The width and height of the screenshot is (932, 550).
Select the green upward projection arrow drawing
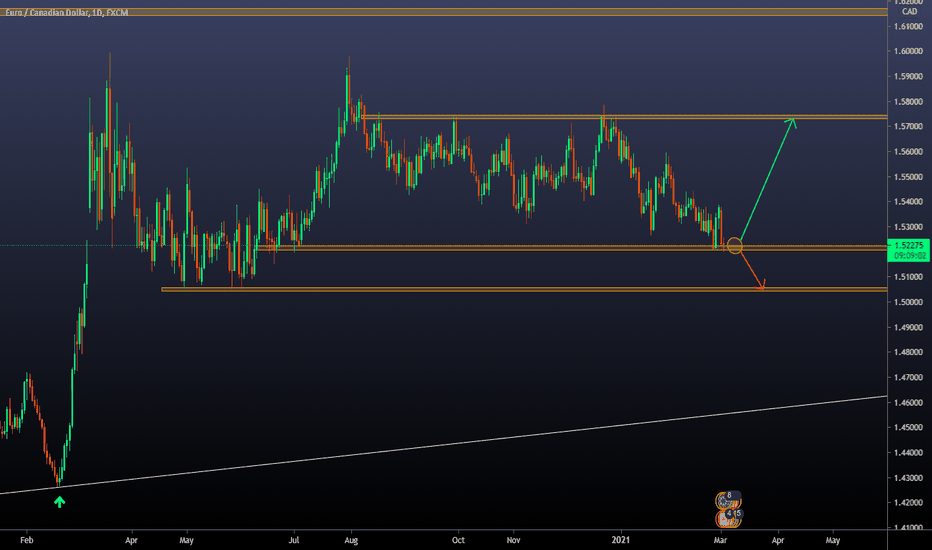768,181
